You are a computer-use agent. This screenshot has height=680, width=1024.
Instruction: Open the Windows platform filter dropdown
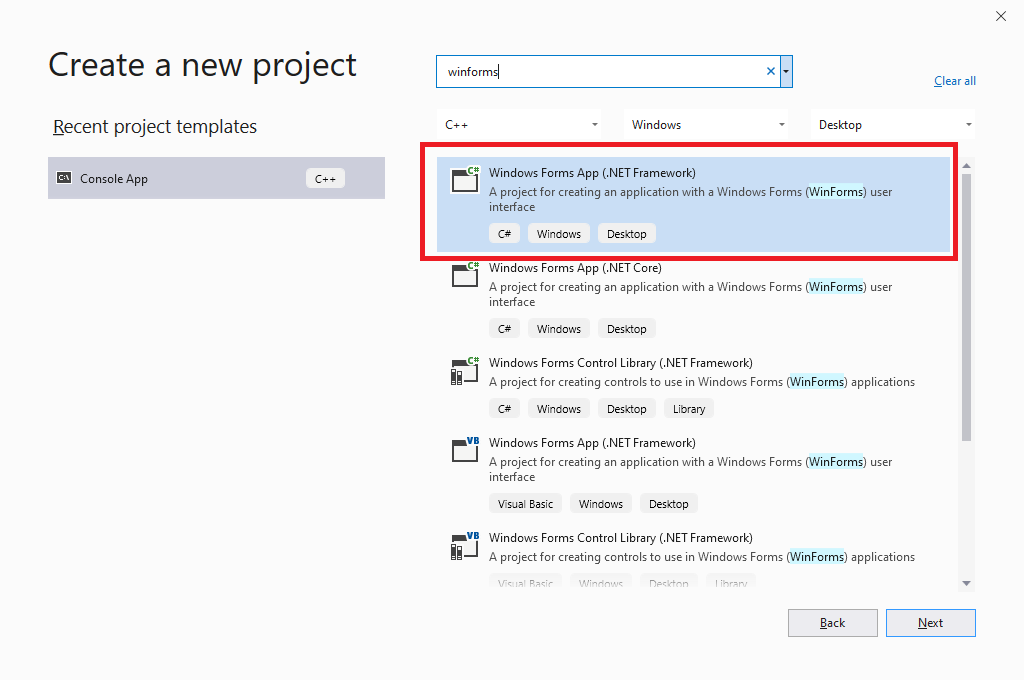(x=705, y=125)
